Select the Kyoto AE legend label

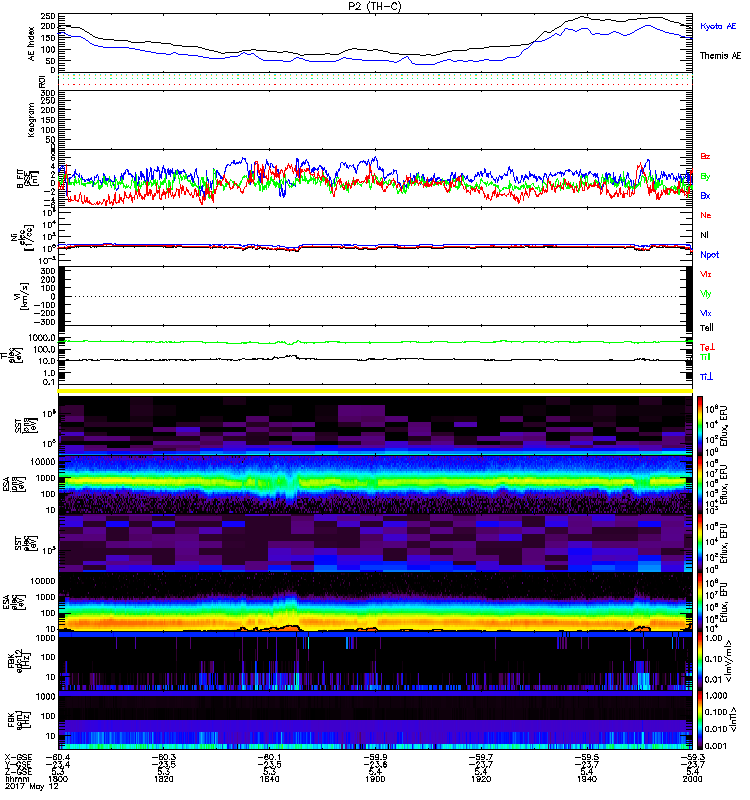coord(718,26)
